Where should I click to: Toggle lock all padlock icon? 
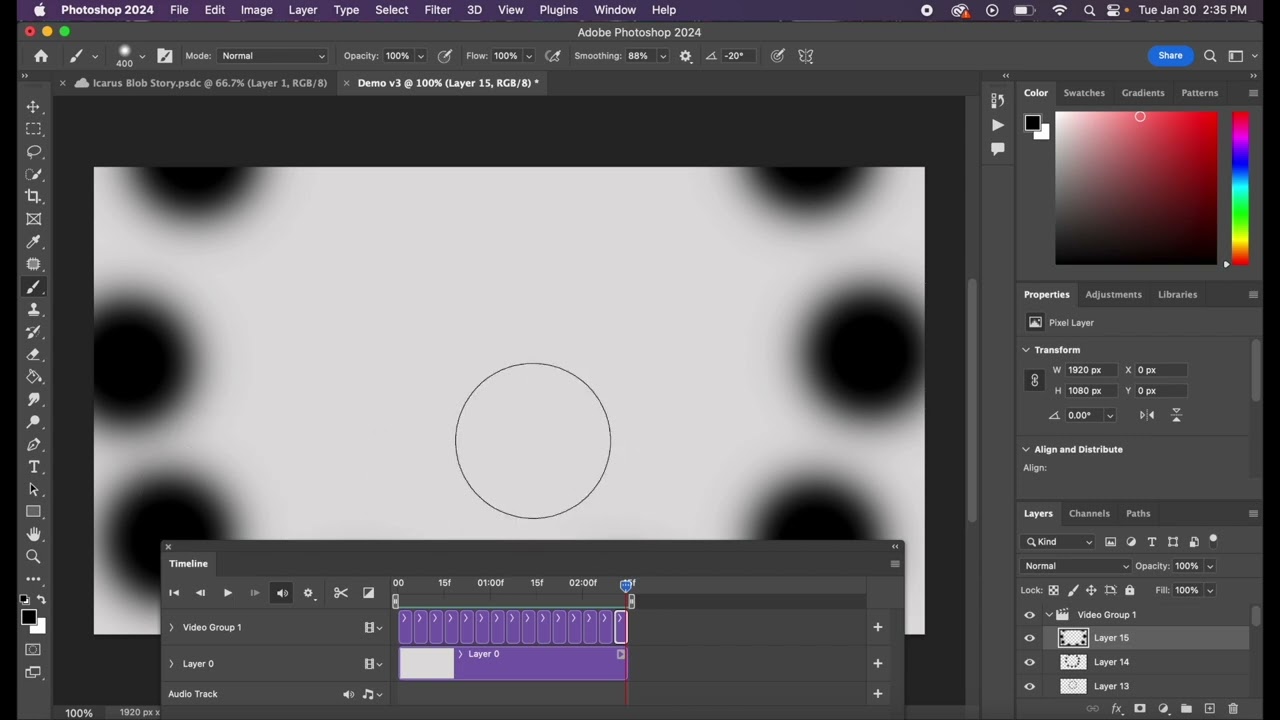coord(1130,591)
